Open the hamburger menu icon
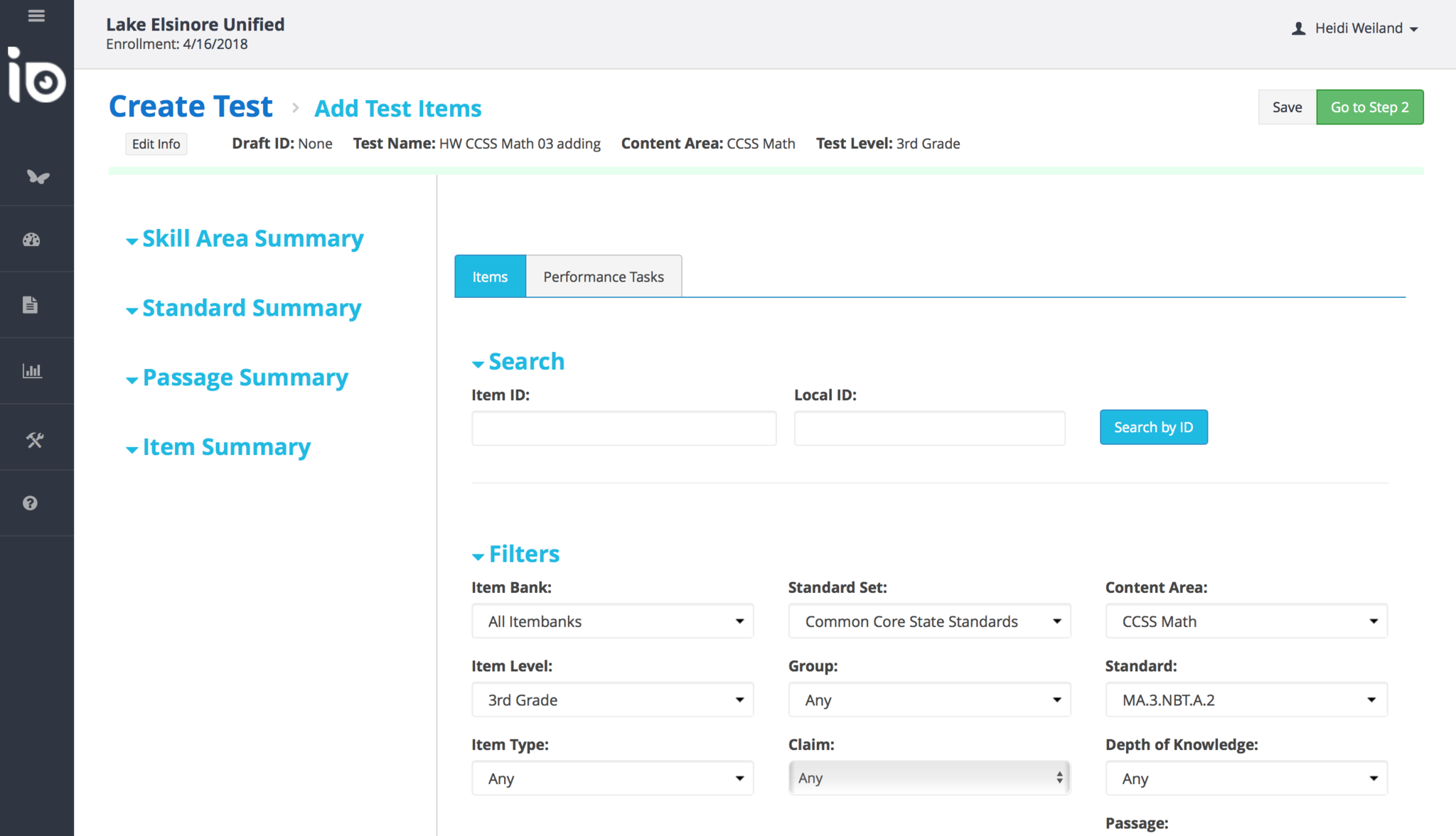This screenshot has width=1456, height=836. [x=36, y=16]
